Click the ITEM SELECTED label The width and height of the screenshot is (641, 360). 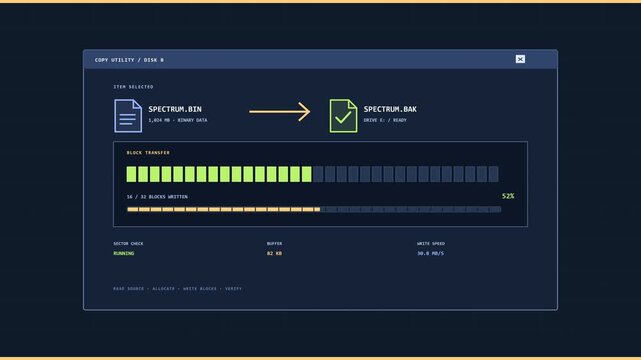(x=133, y=87)
